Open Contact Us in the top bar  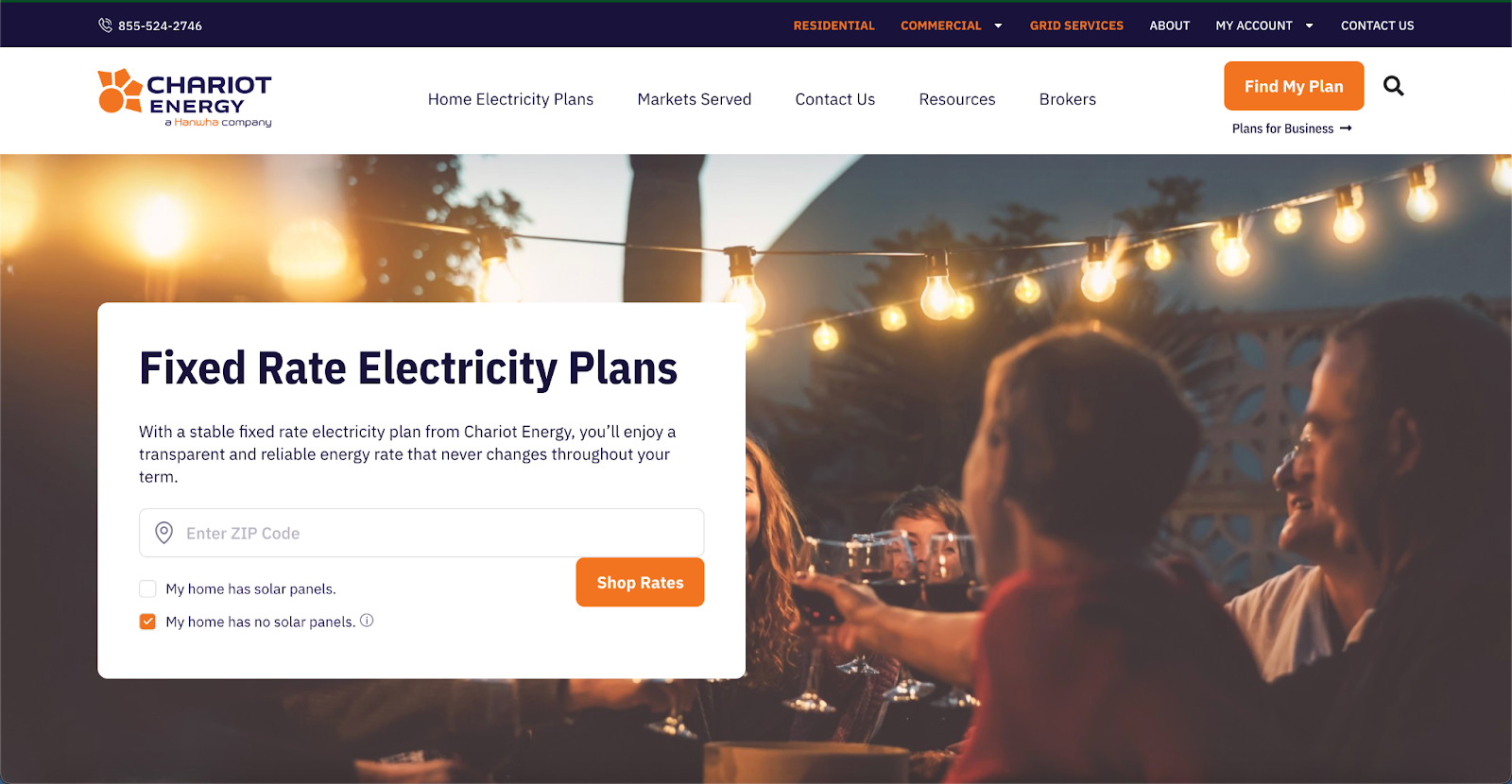tap(1377, 26)
